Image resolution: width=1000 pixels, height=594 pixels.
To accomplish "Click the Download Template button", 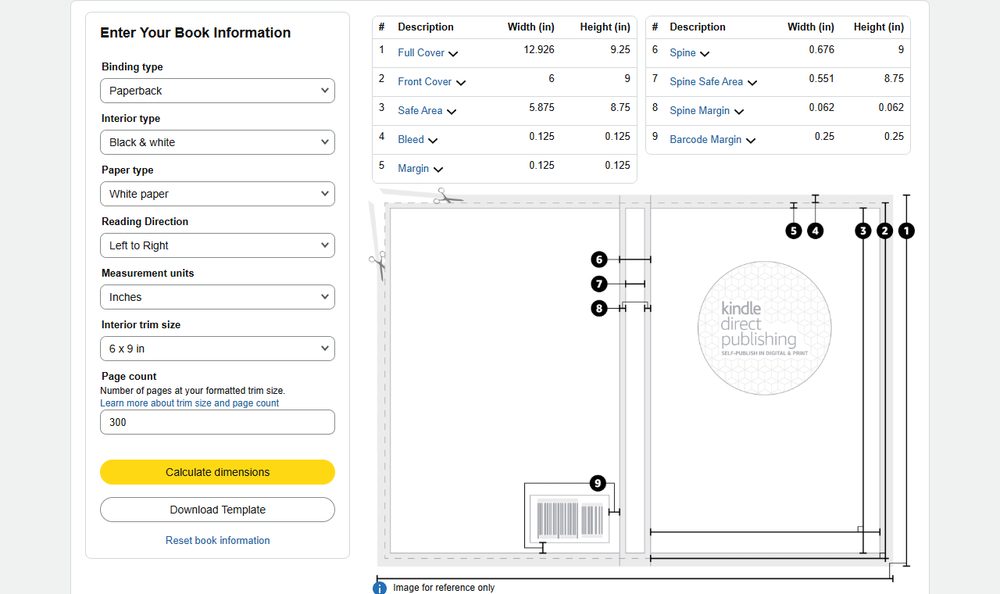I will click(217, 510).
